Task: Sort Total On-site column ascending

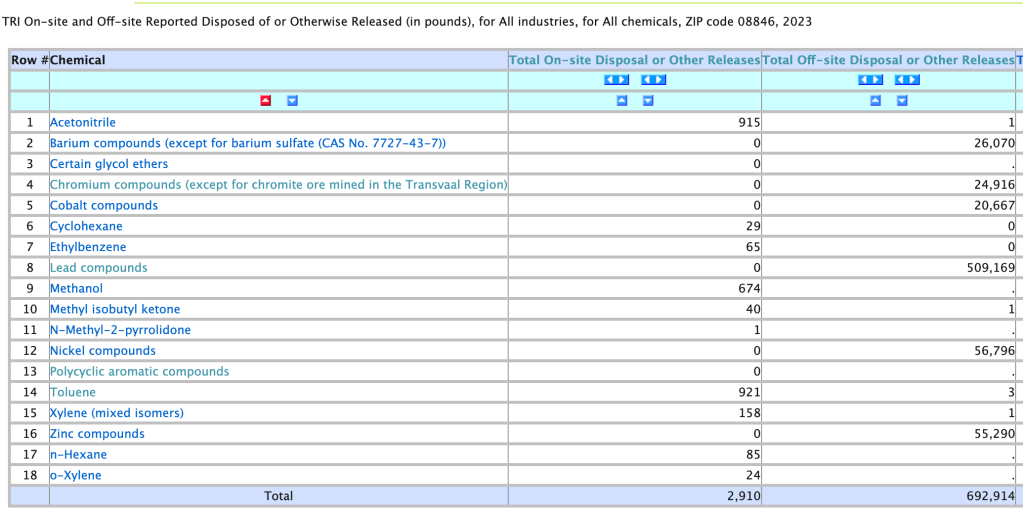Action: coord(622,101)
